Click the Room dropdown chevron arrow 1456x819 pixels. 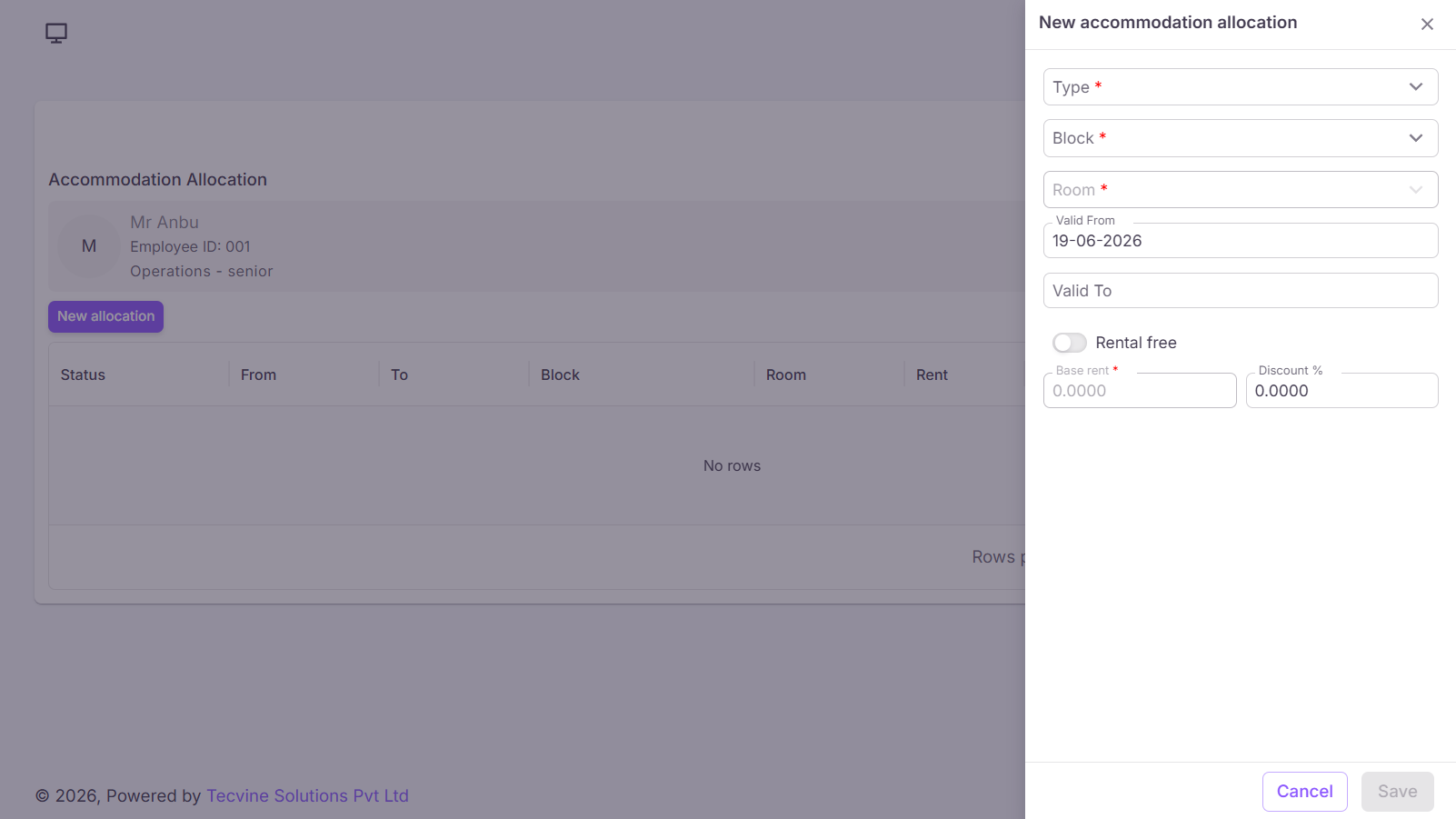click(1416, 190)
